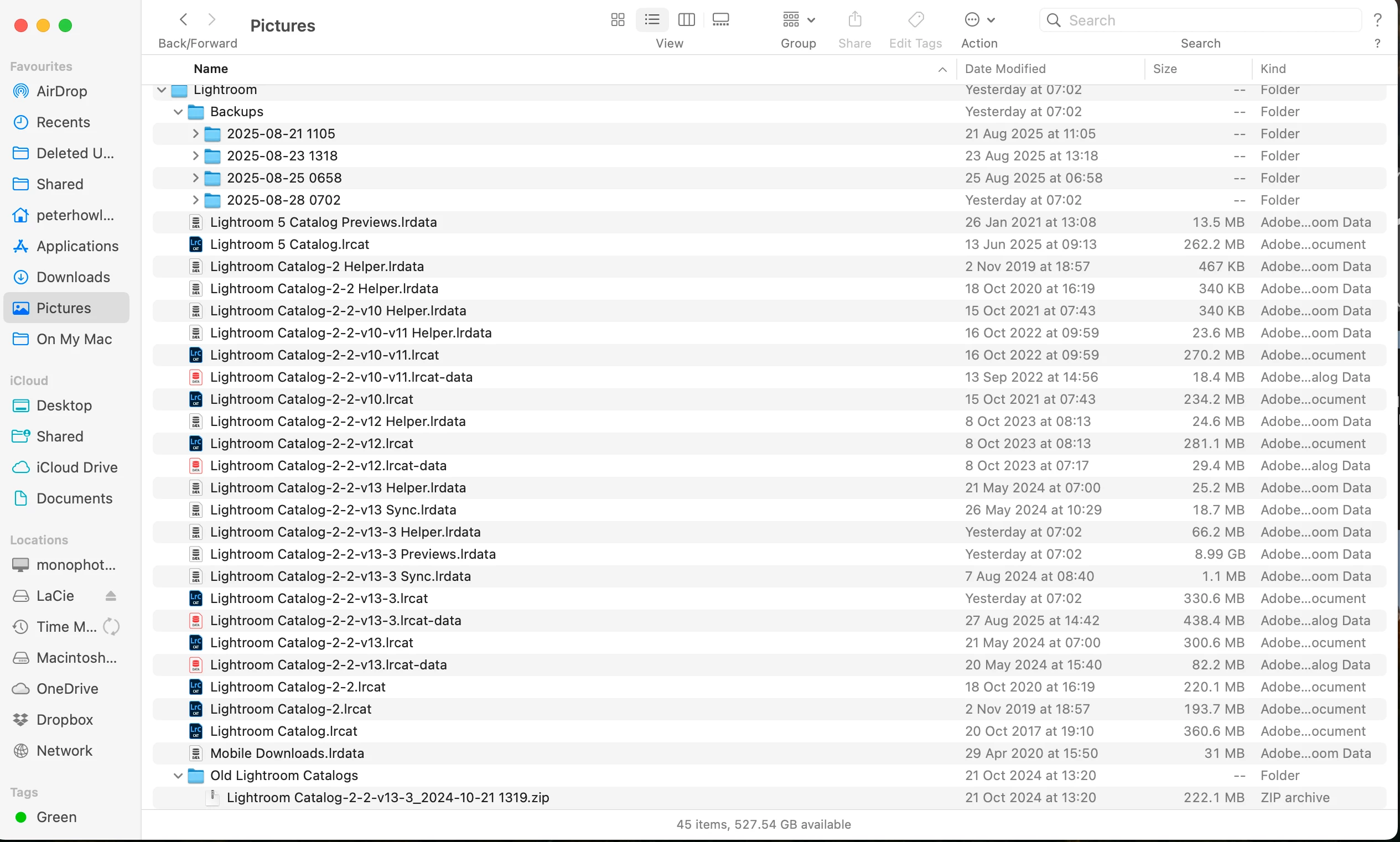
Task: Collapse the Backups folder
Action: click(x=178, y=112)
